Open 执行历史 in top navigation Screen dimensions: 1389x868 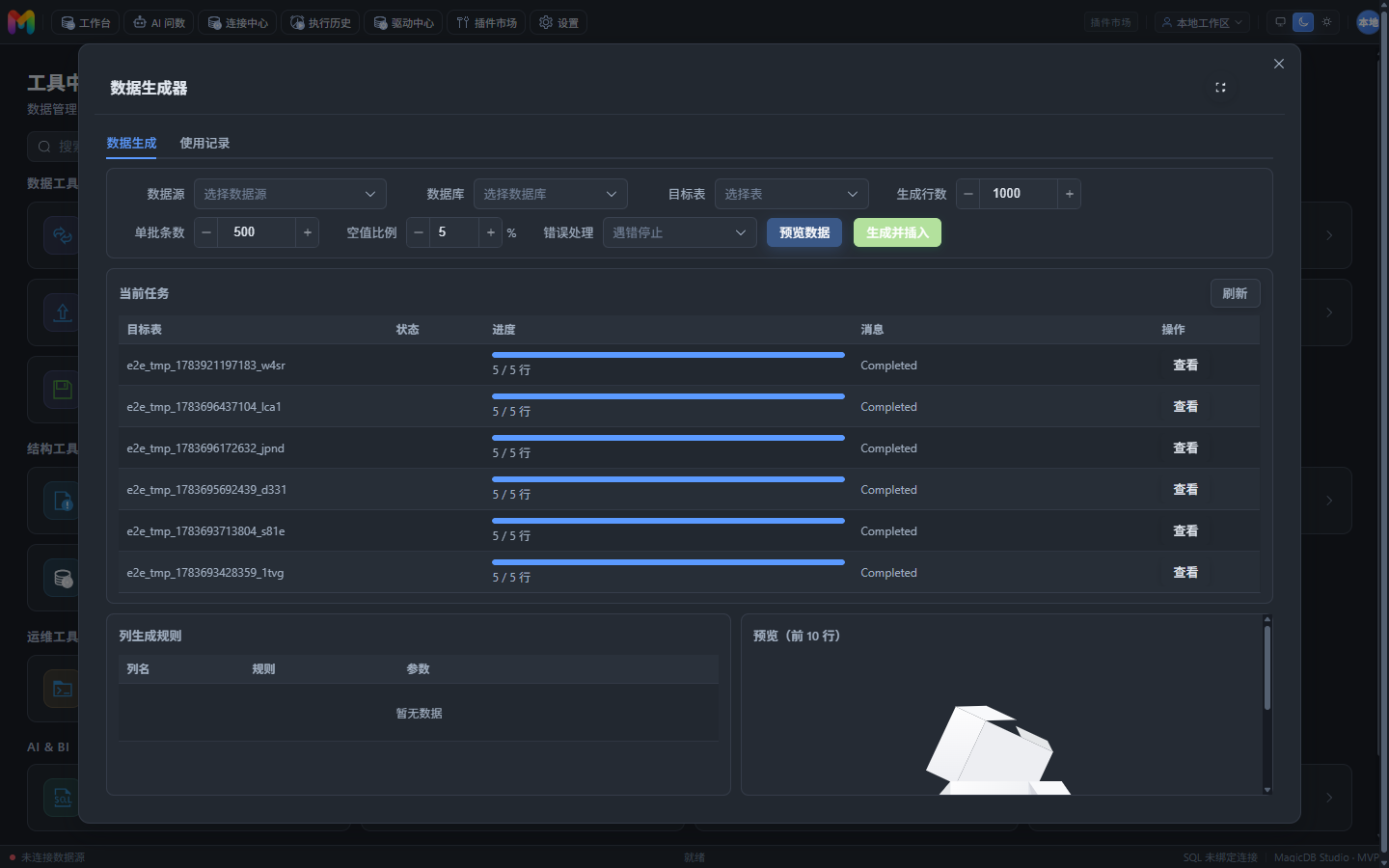(320, 22)
